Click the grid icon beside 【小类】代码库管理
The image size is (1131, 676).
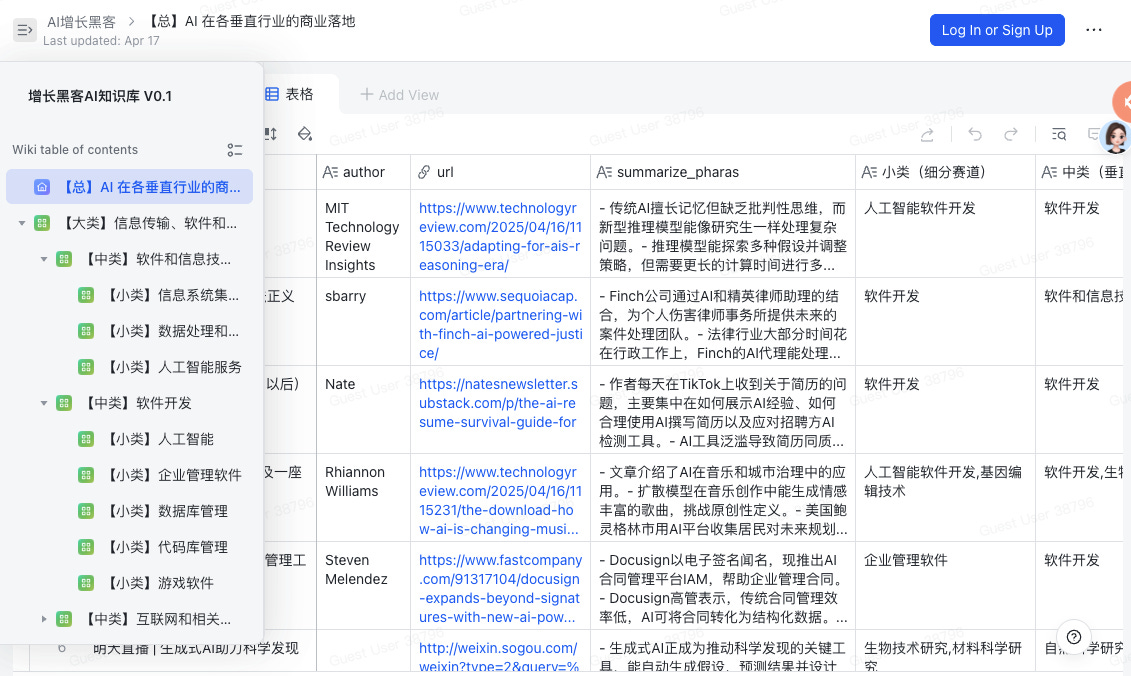pos(86,547)
